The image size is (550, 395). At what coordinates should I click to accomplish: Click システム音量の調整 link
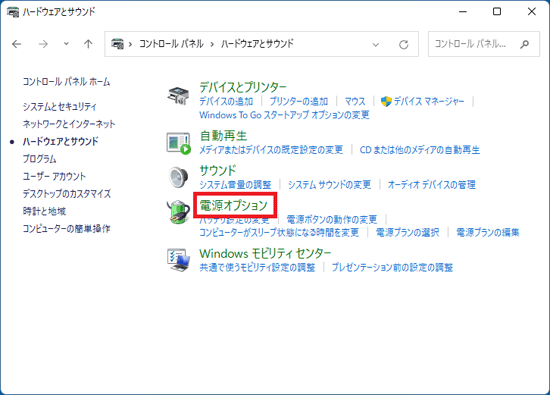(235, 185)
